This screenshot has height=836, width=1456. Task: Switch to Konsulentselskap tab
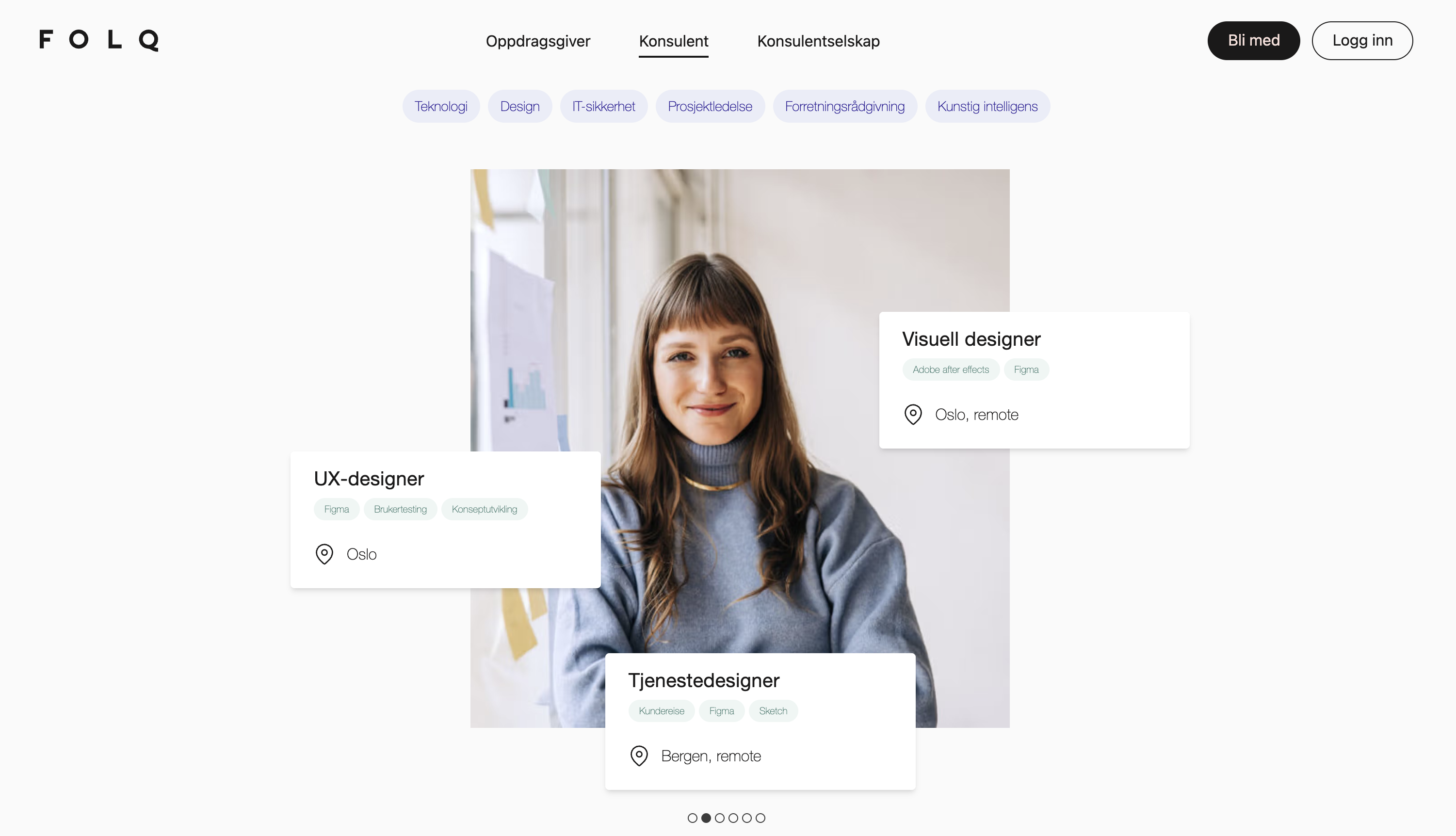coord(818,41)
